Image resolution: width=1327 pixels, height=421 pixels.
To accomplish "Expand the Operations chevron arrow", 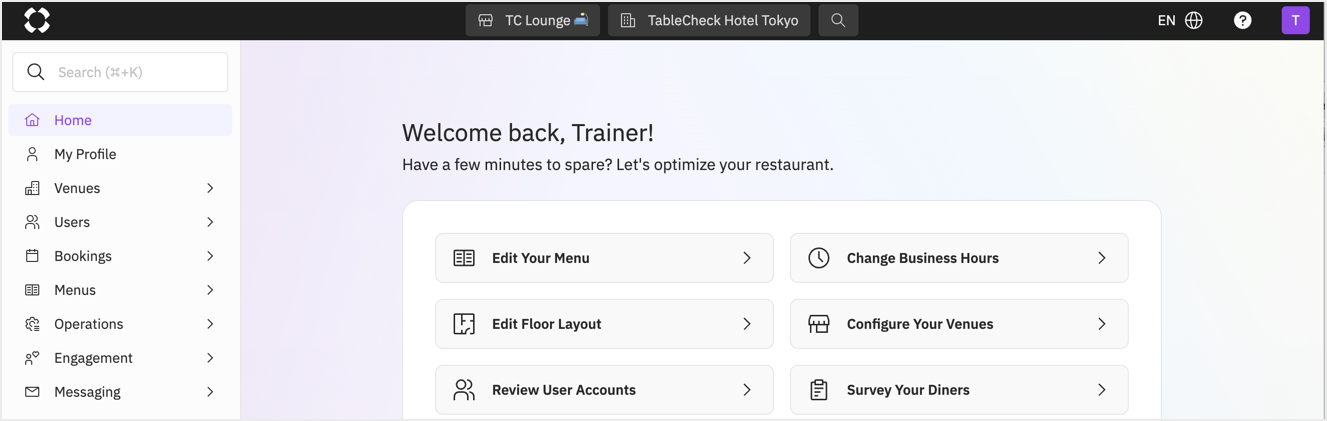I will 210,324.
